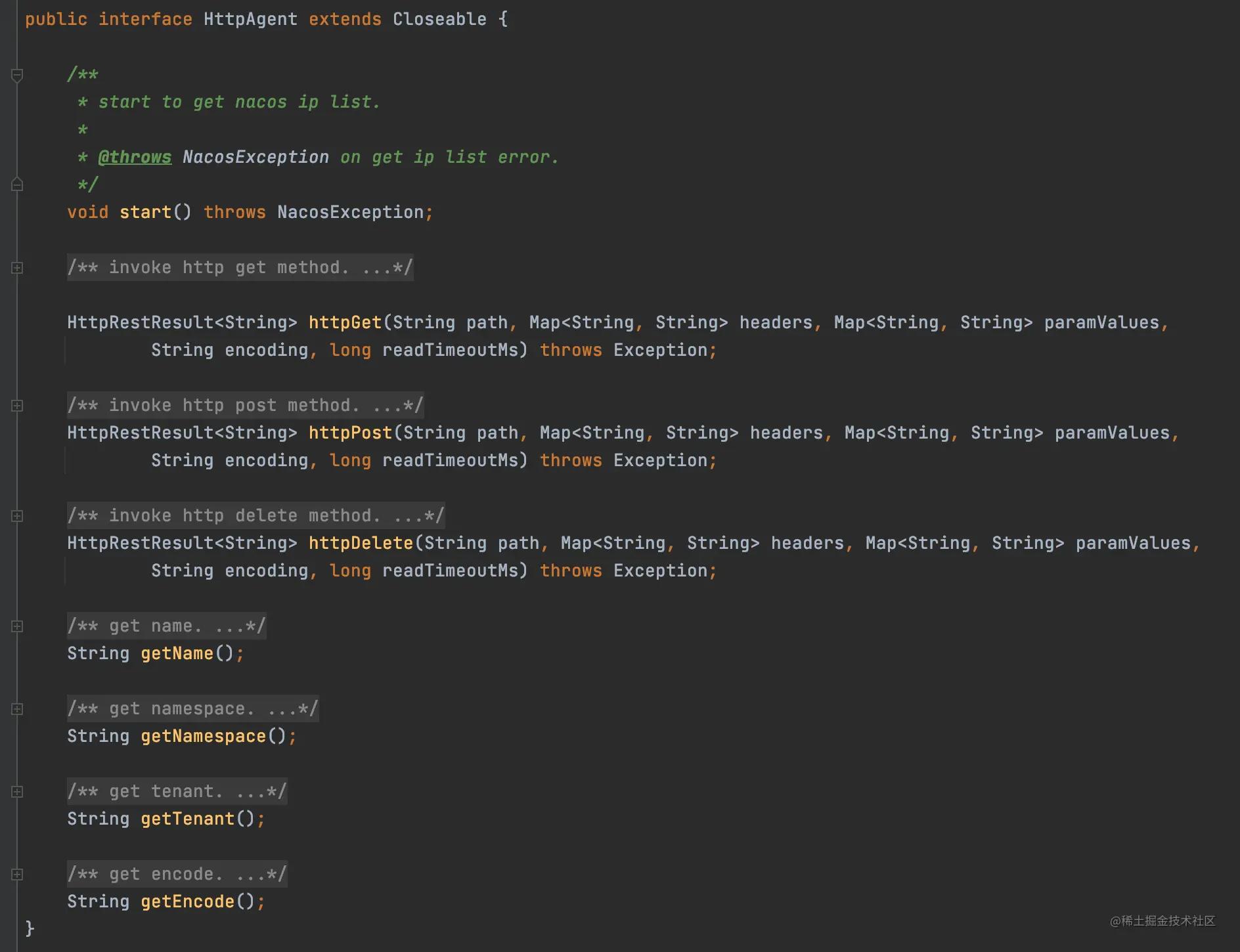
Task: Expand gutter fold icon for 'invoke http post method'
Action: (17, 406)
